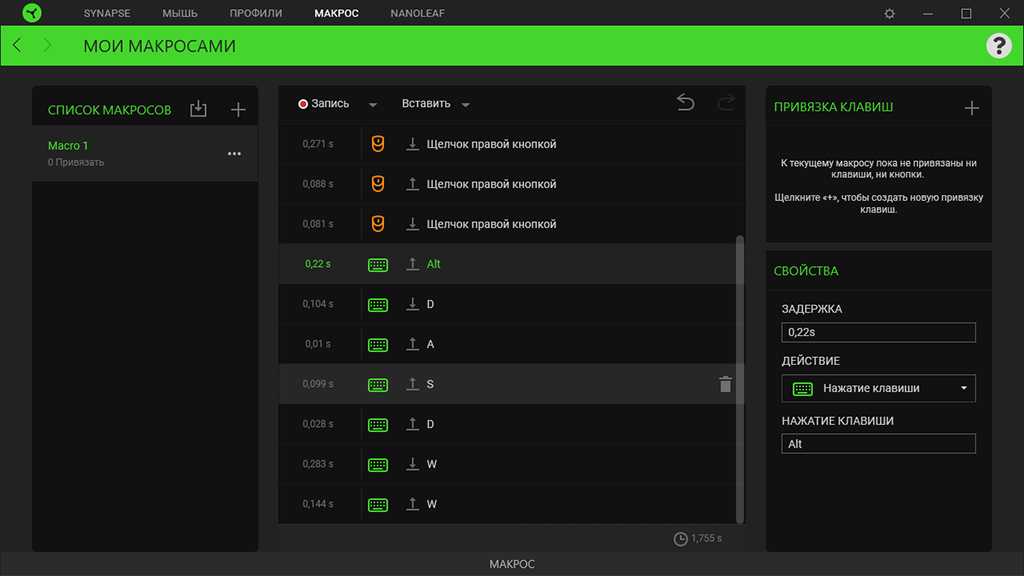Switch to the МЫШЬ tab

point(180,14)
